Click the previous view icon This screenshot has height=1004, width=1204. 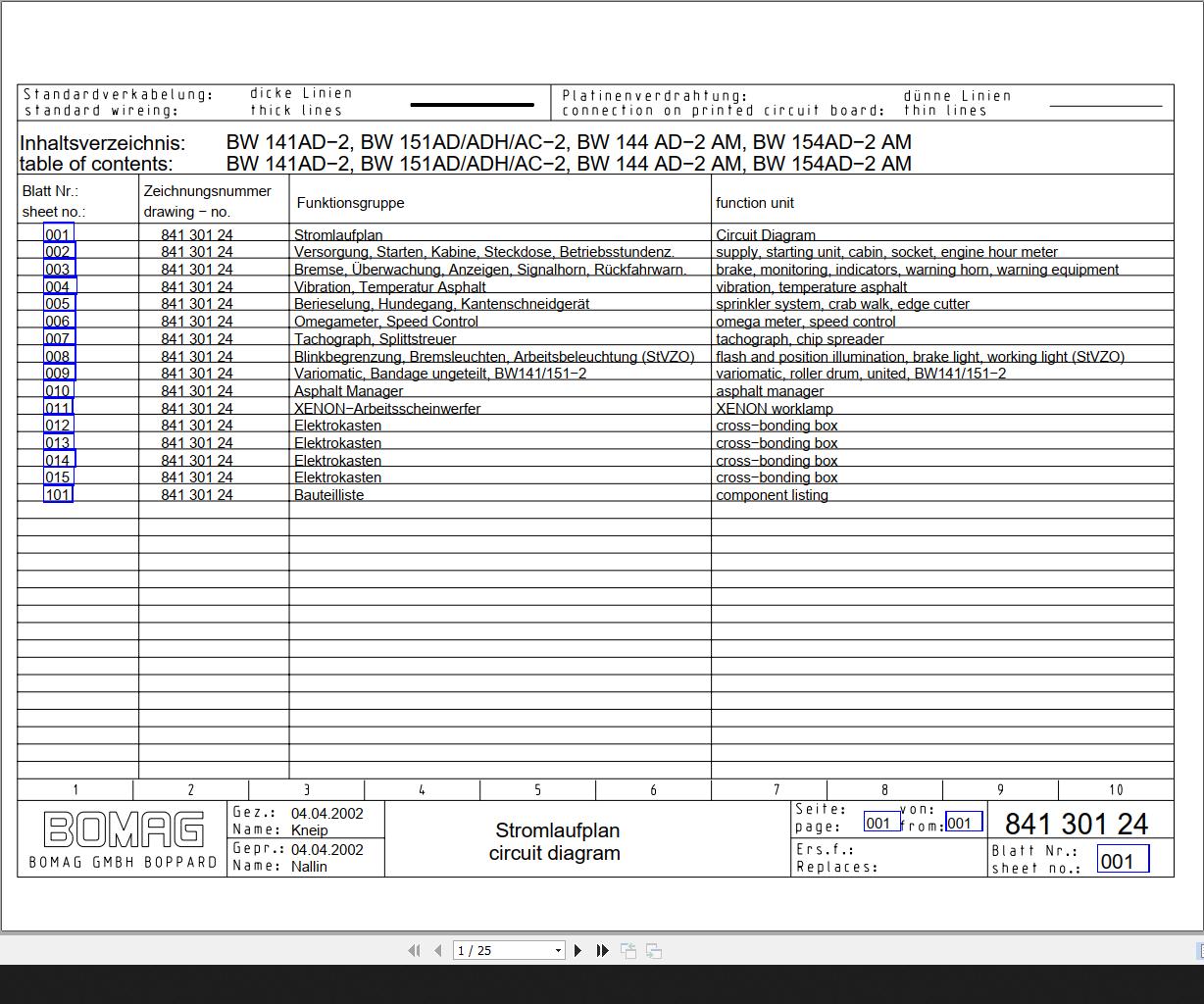point(628,950)
